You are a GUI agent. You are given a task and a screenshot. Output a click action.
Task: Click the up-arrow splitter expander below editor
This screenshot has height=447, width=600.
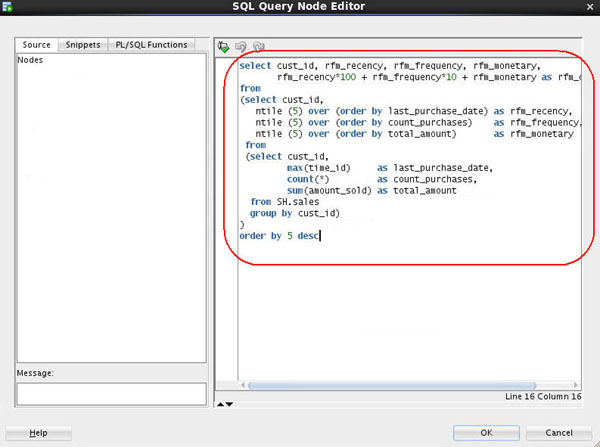(x=221, y=404)
